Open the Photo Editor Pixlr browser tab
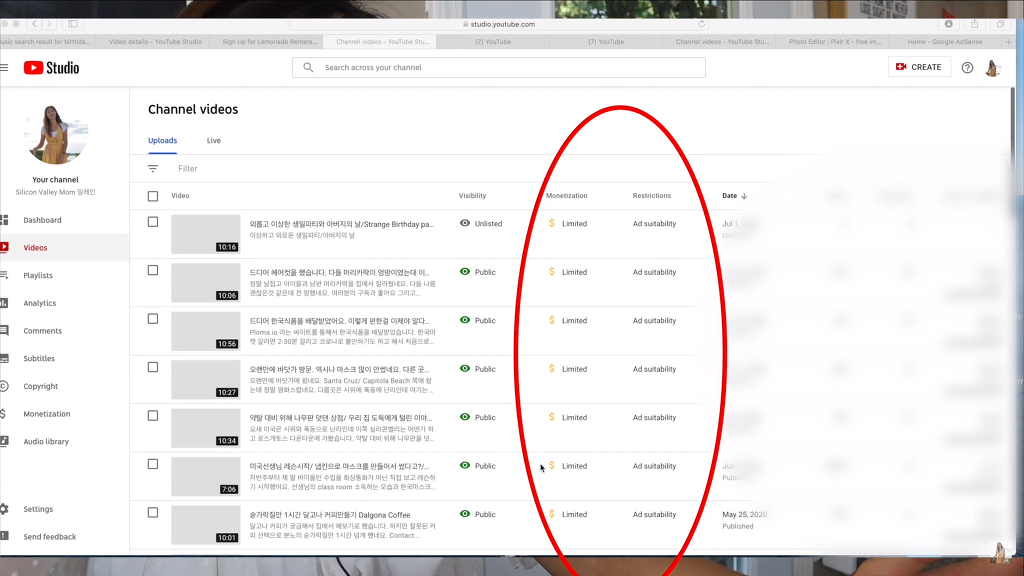The width and height of the screenshot is (1024, 576). (834, 42)
